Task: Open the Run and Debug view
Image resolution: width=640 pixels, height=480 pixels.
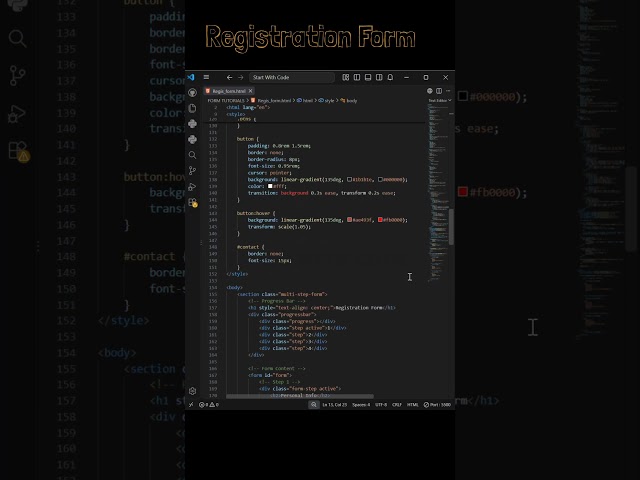Action: [x=192, y=187]
